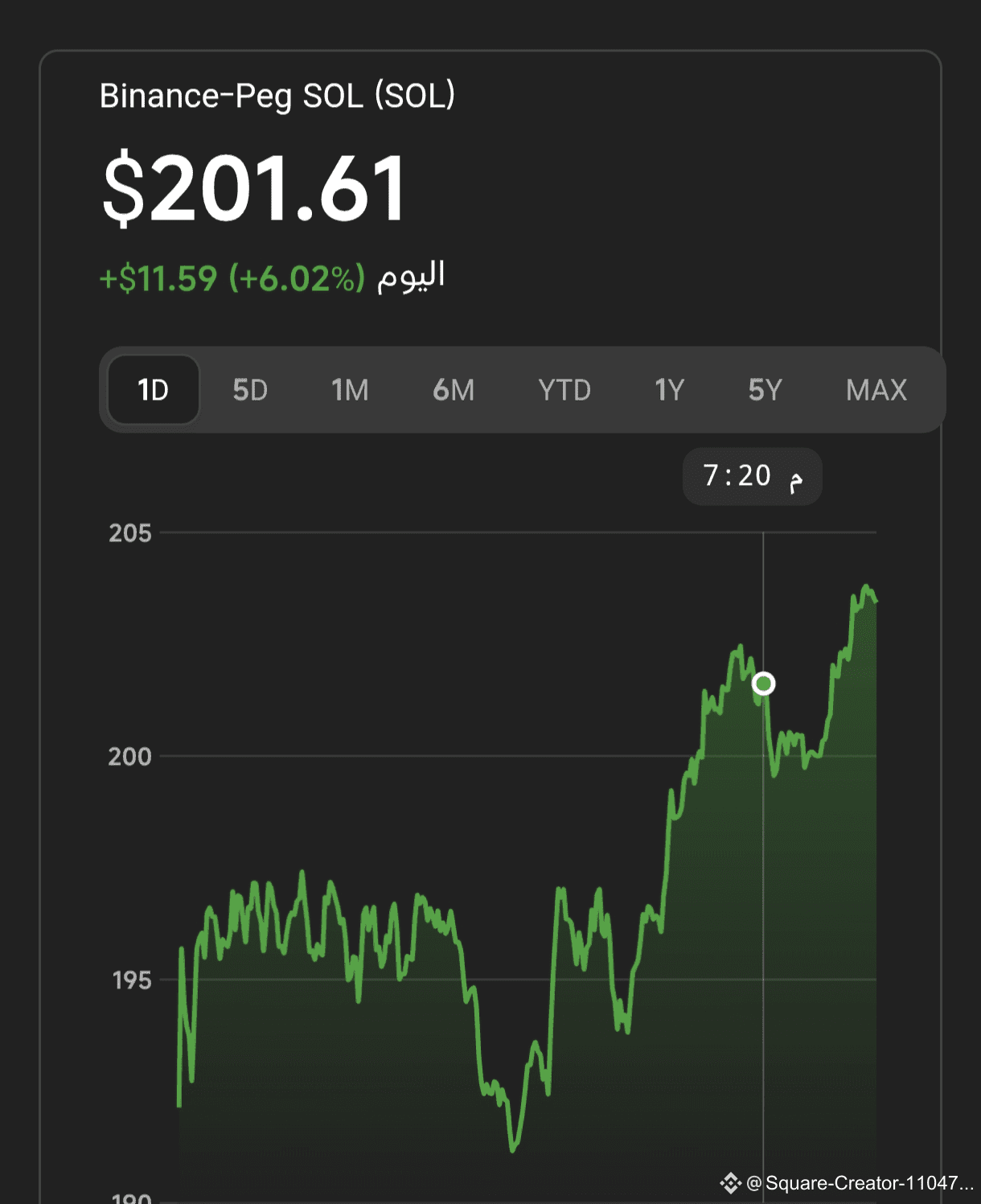Click the 205 axis label

(129, 532)
